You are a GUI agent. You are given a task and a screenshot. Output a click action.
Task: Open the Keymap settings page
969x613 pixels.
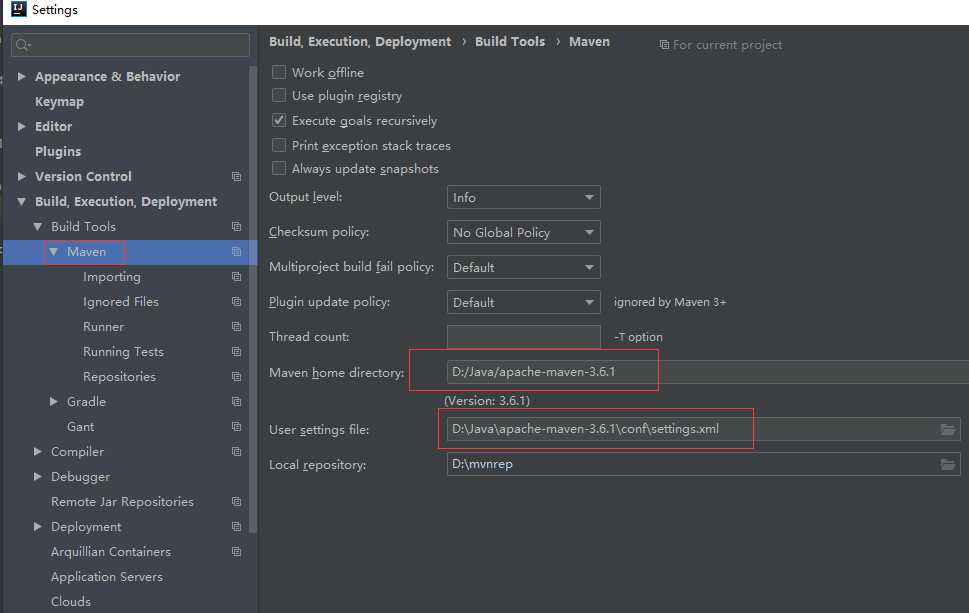tap(59, 102)
